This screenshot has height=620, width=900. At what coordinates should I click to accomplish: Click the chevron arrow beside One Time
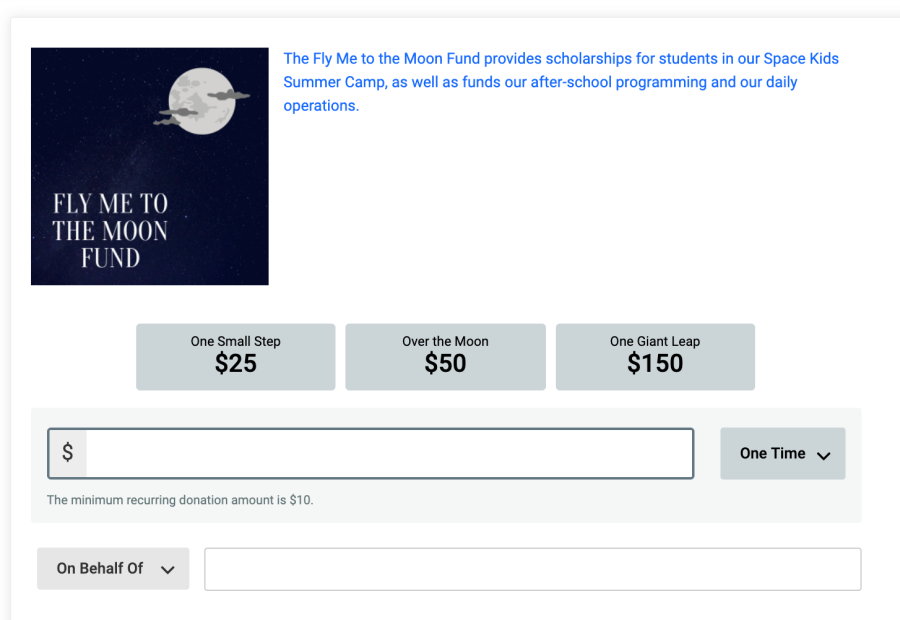coord(824,455)
